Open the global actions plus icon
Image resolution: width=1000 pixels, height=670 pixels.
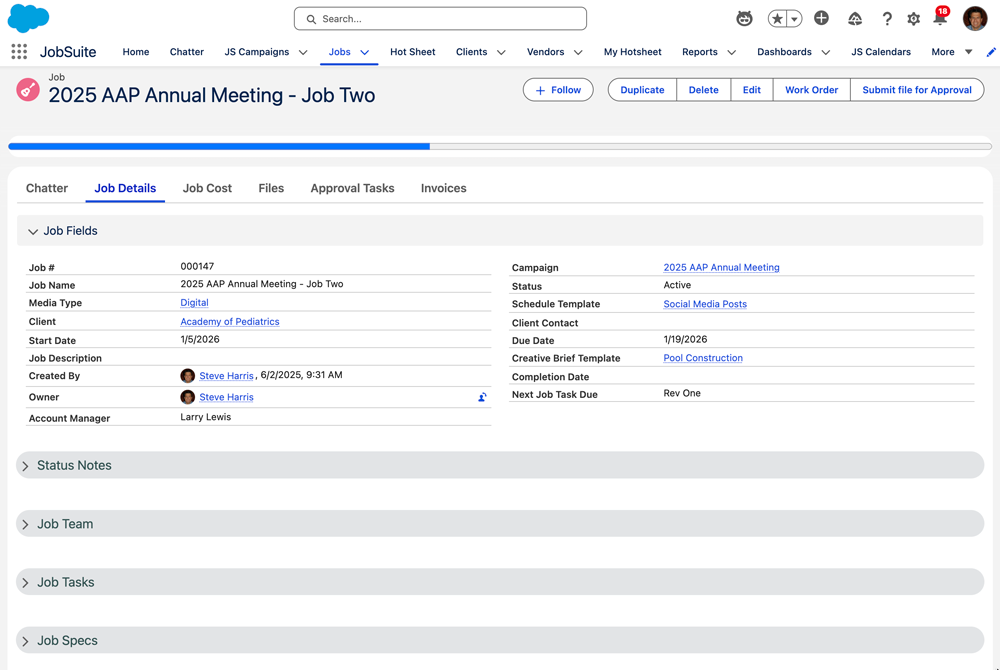[x=821, y=18]
